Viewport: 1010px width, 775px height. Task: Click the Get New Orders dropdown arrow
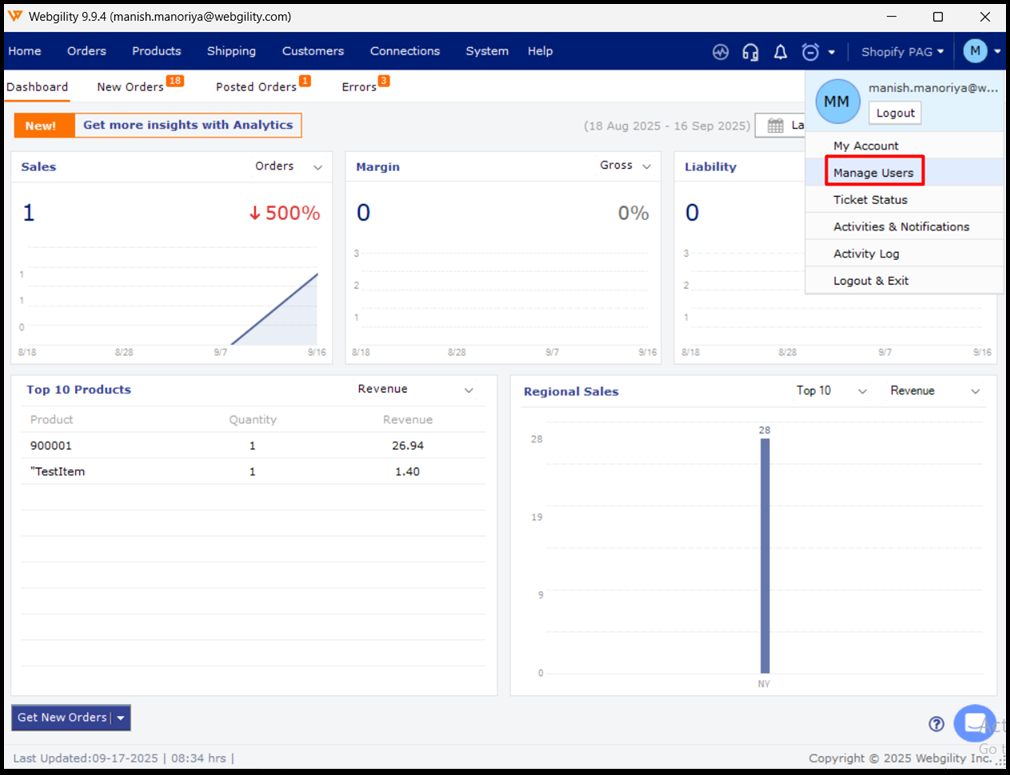click(121, 718)
